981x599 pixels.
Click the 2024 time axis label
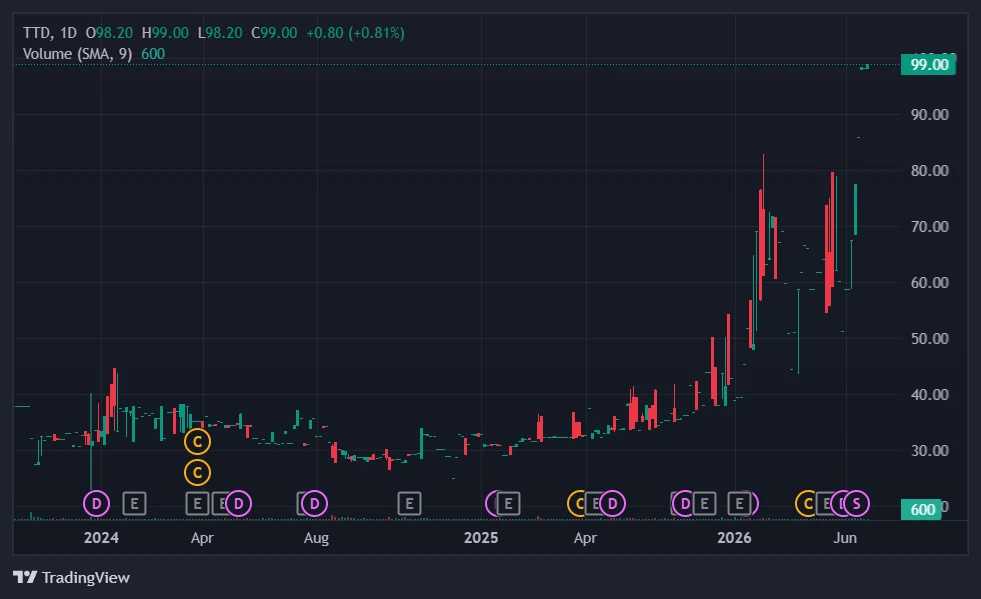pyautogui.click(x=101, y=538)
